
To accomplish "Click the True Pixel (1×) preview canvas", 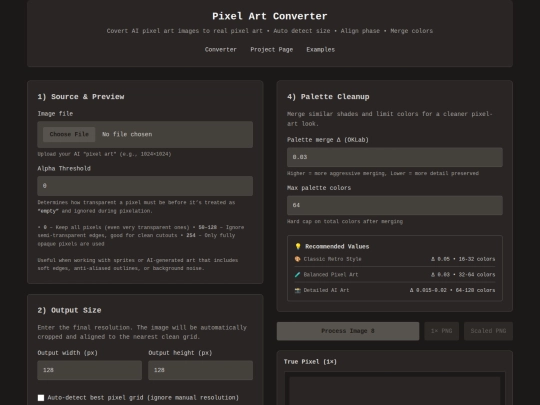I will (395, 391).
